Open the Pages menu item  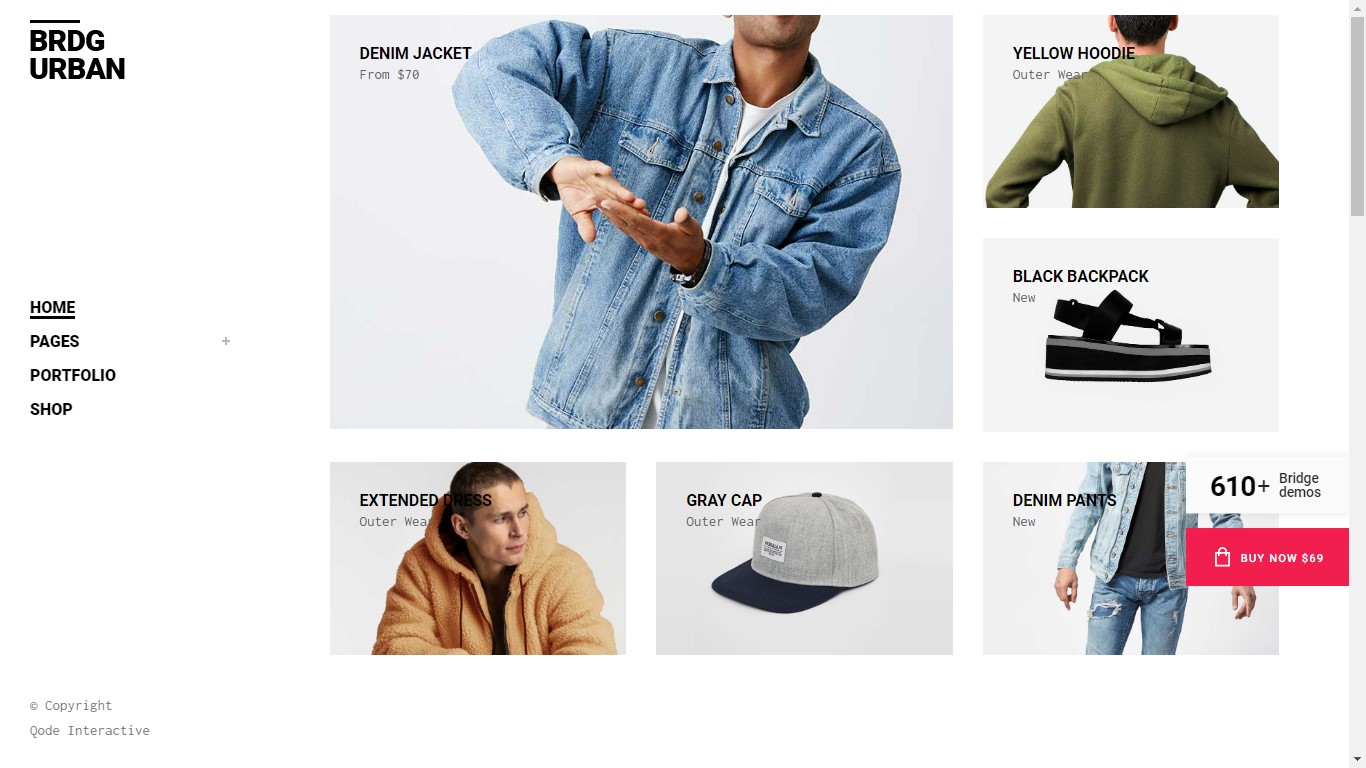(x=55, y=341)
